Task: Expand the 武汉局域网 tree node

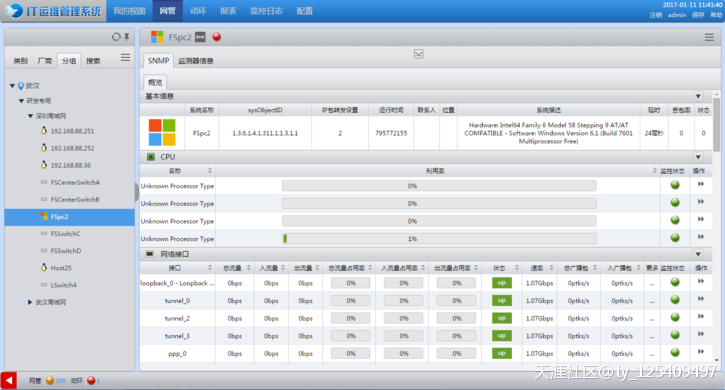Action: pos(30,302)
